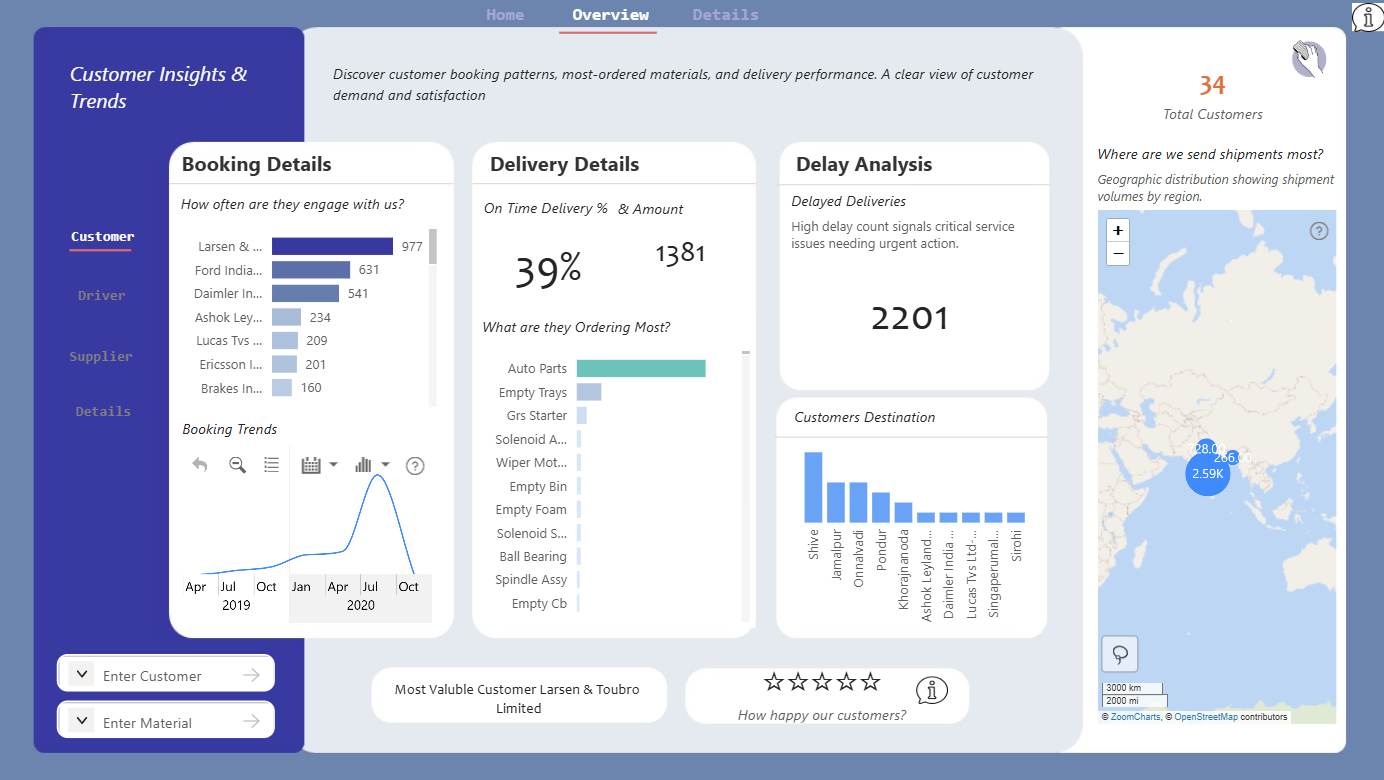Image resolution: width=1384 pixels, height=780 pixels.
Task: Zoom out the map with minus button
Action: point(1118,254)
